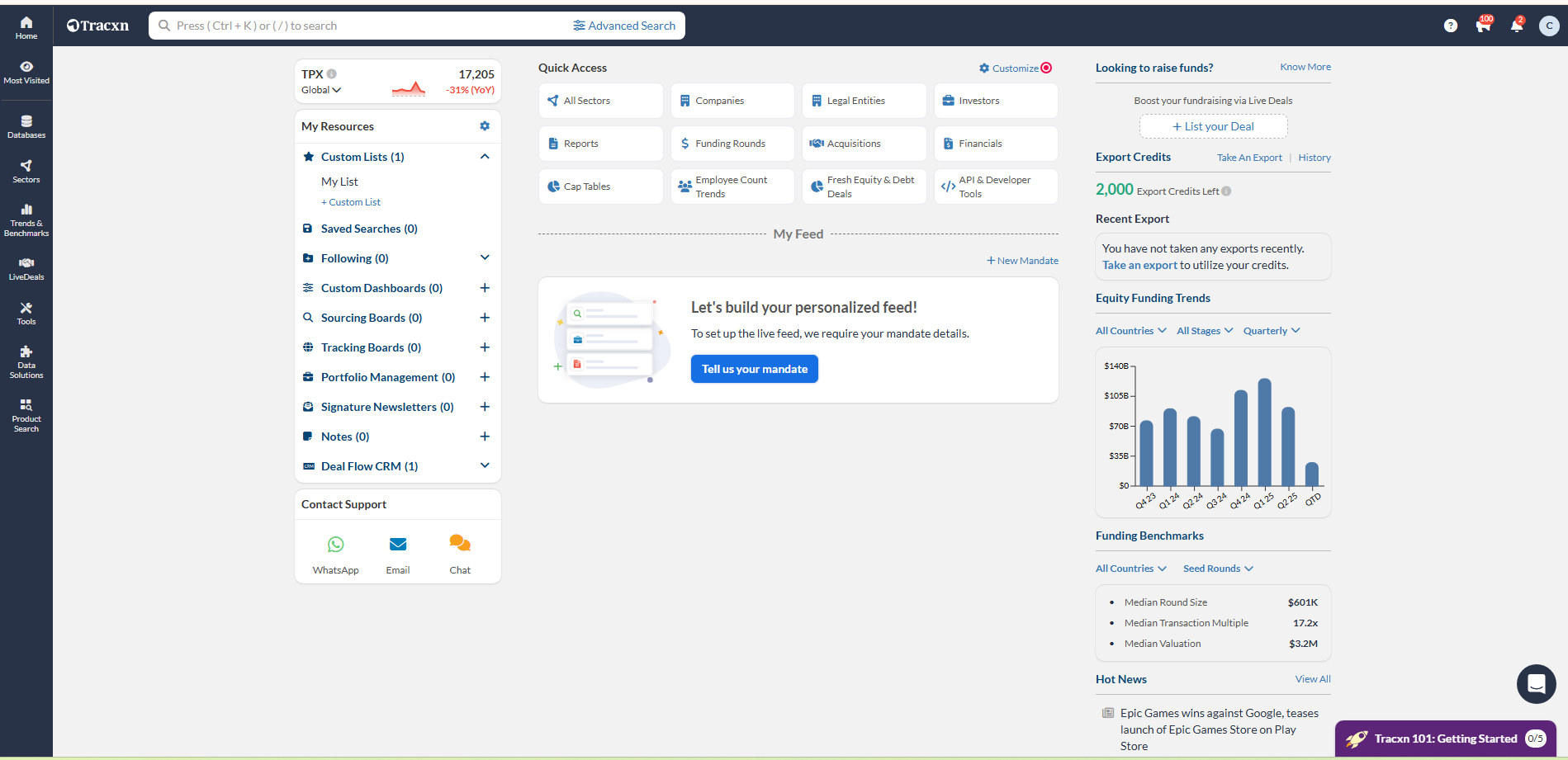Open the Quarterly dropdown in funding trends

click(1271, 331)
